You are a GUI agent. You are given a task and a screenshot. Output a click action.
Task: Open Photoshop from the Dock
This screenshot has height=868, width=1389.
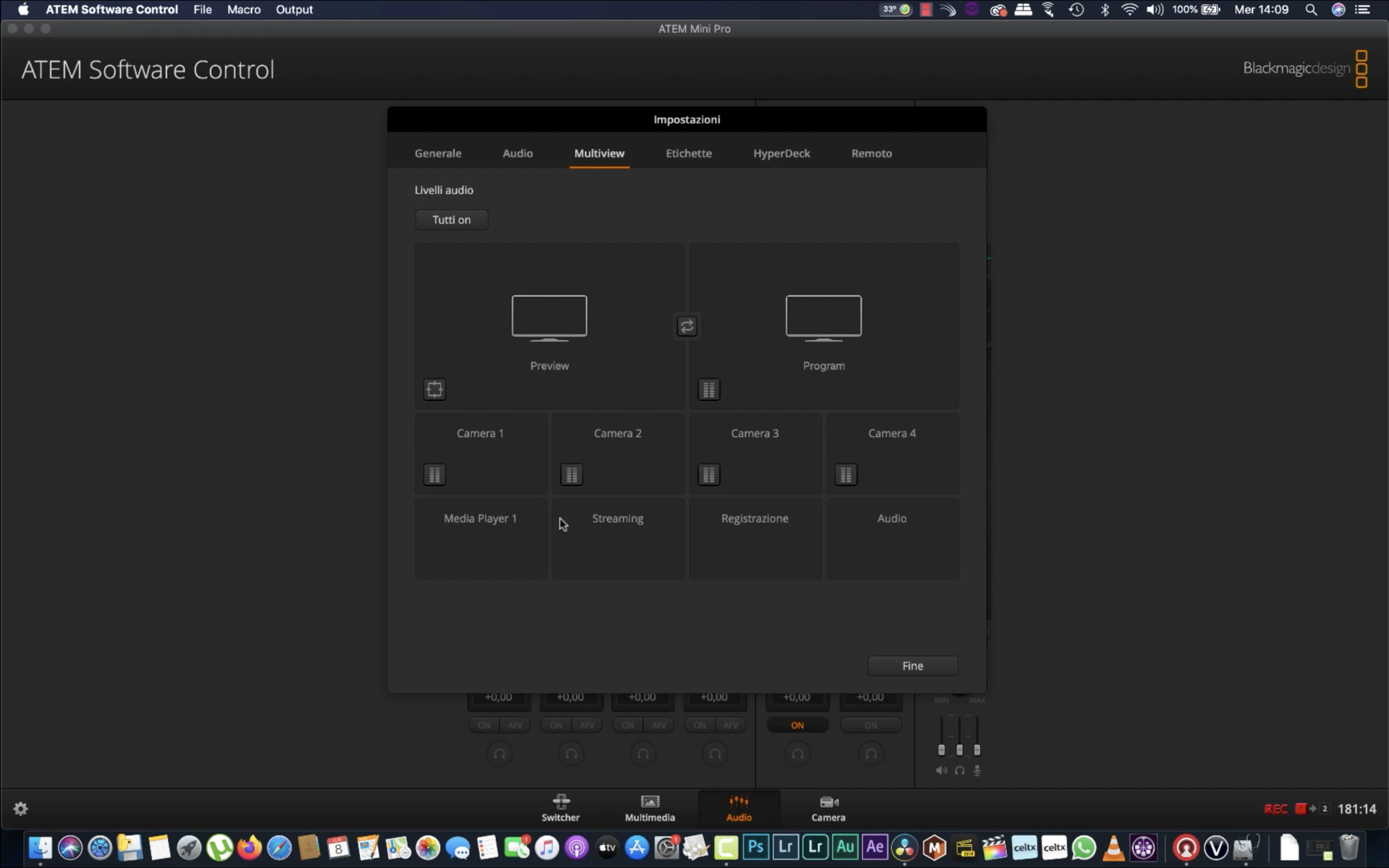pyautogui.click(x=756, y=847)
